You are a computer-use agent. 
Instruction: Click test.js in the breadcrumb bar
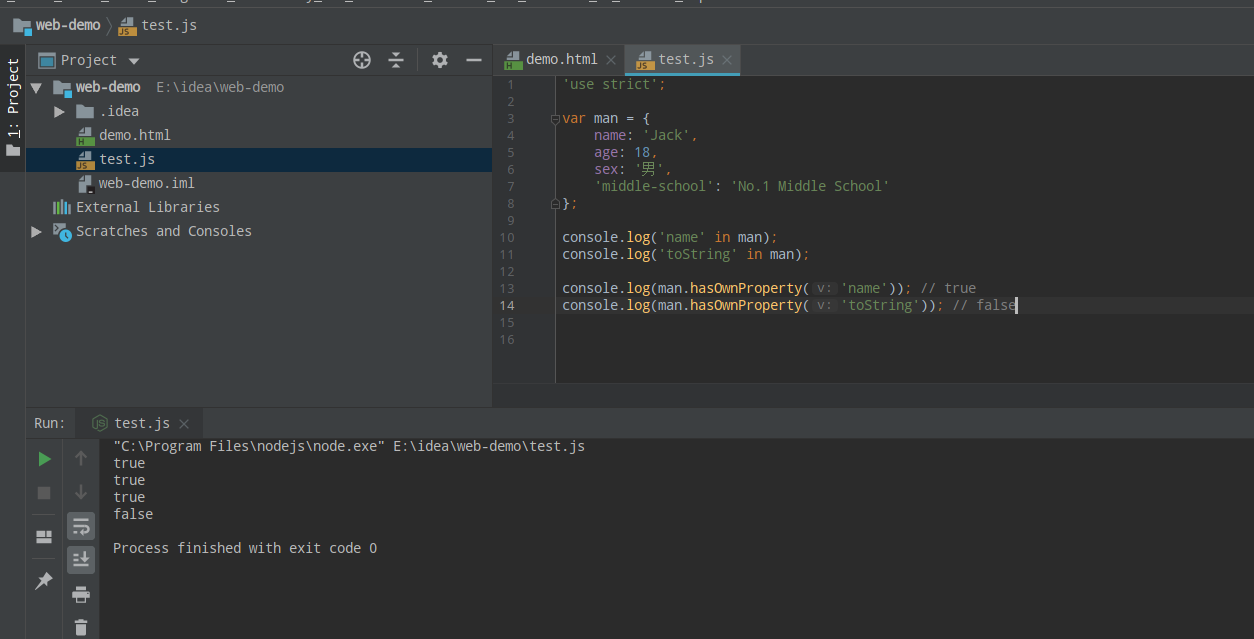coord(157,25)
